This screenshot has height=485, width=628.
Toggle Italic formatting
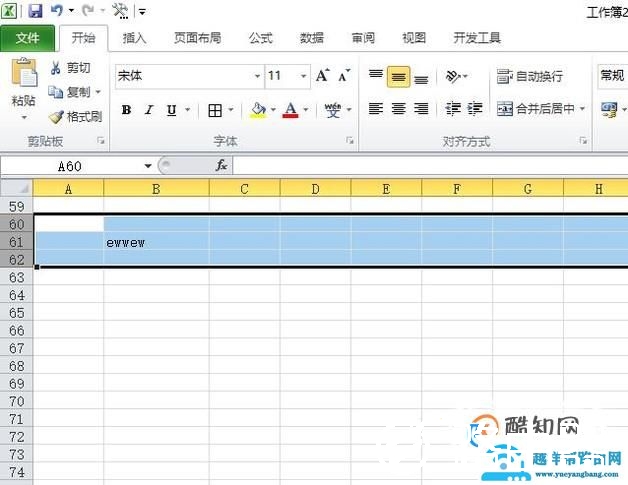[149, 110]
